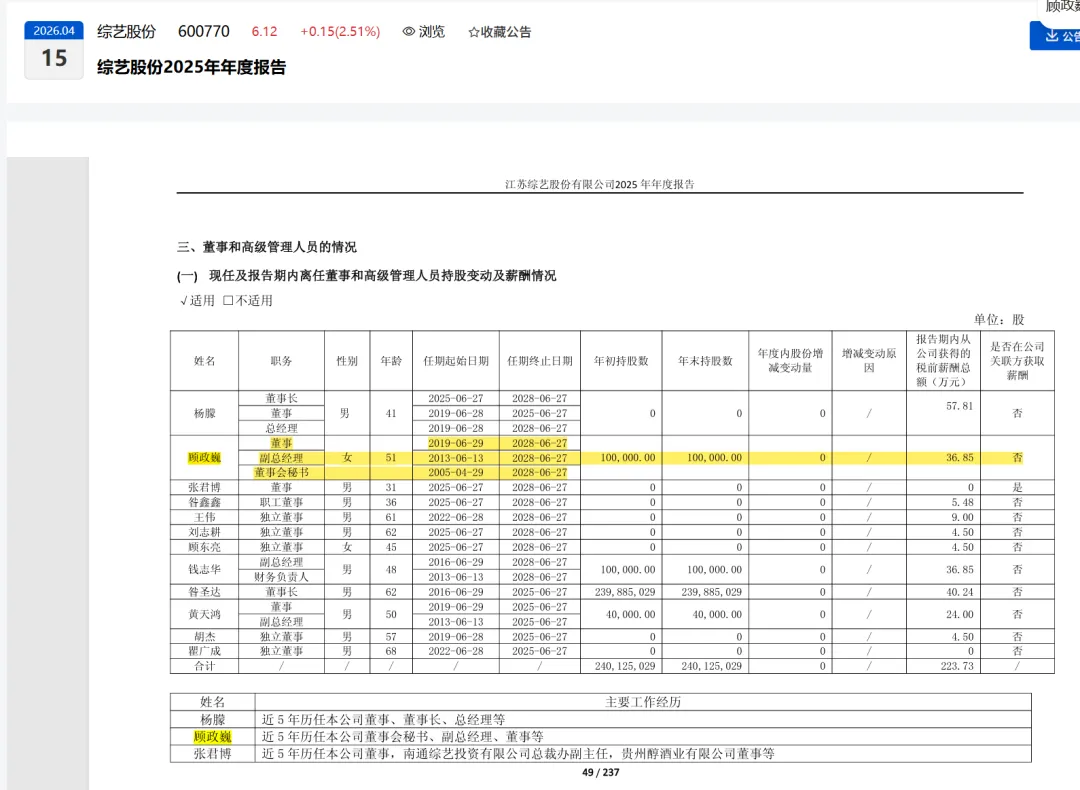Click the 瞿广成 name cell

pos(205,652)
